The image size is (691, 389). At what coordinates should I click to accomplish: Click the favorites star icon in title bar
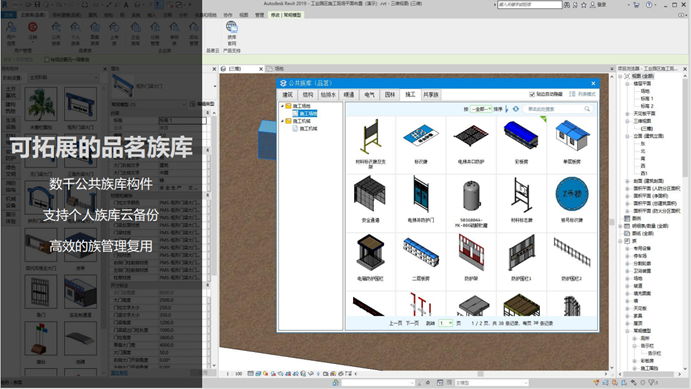[x=583, y=5]
